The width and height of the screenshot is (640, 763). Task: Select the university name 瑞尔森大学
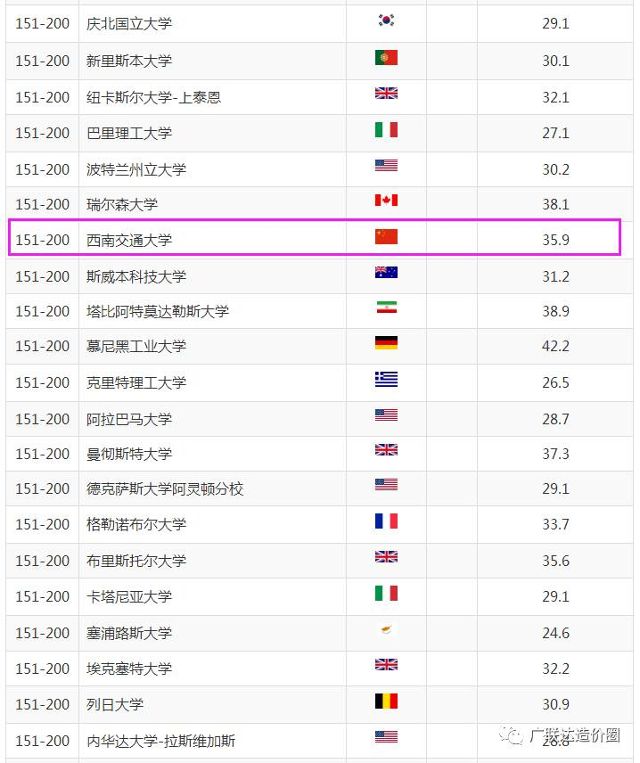pos(122,204)
